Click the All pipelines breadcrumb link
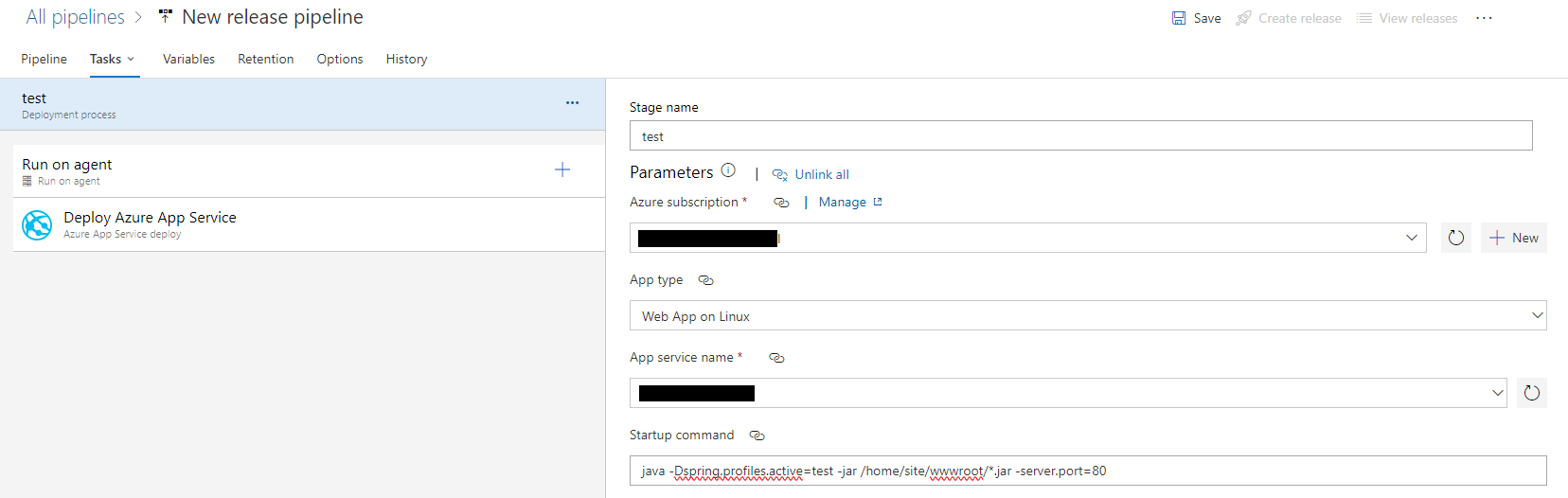 pos(75,17)
